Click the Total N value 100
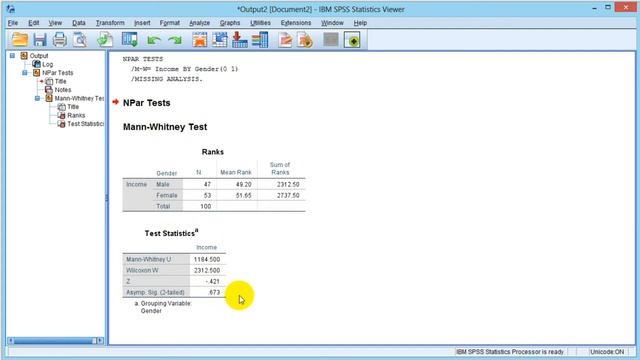 point(206,207)
